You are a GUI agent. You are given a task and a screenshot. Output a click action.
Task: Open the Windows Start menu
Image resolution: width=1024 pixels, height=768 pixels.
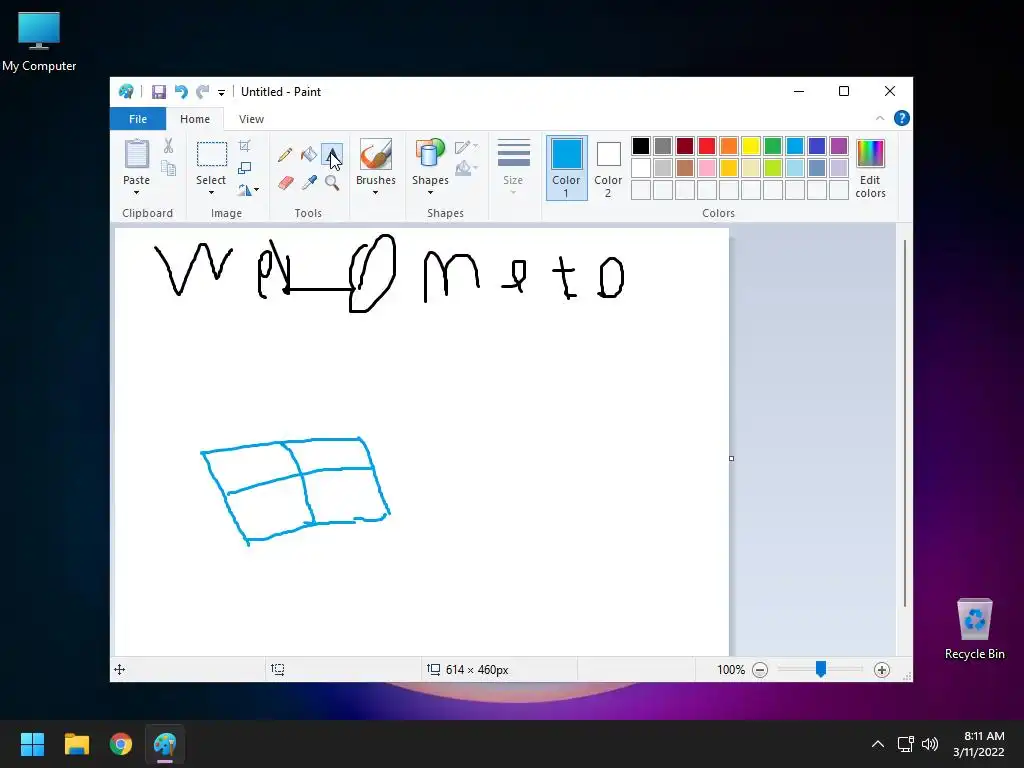pyautogui.click(x=32, y=744)
